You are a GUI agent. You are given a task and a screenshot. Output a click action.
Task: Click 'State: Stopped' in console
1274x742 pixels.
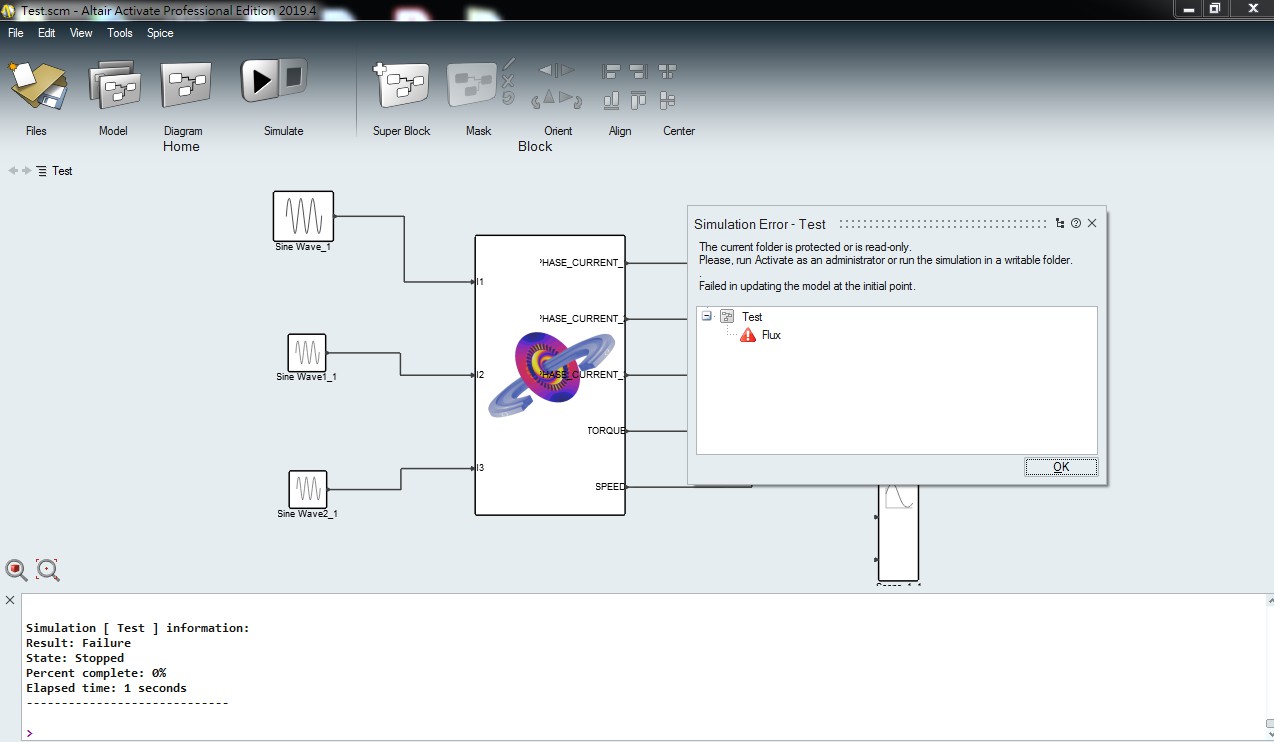tap(75, 658)
